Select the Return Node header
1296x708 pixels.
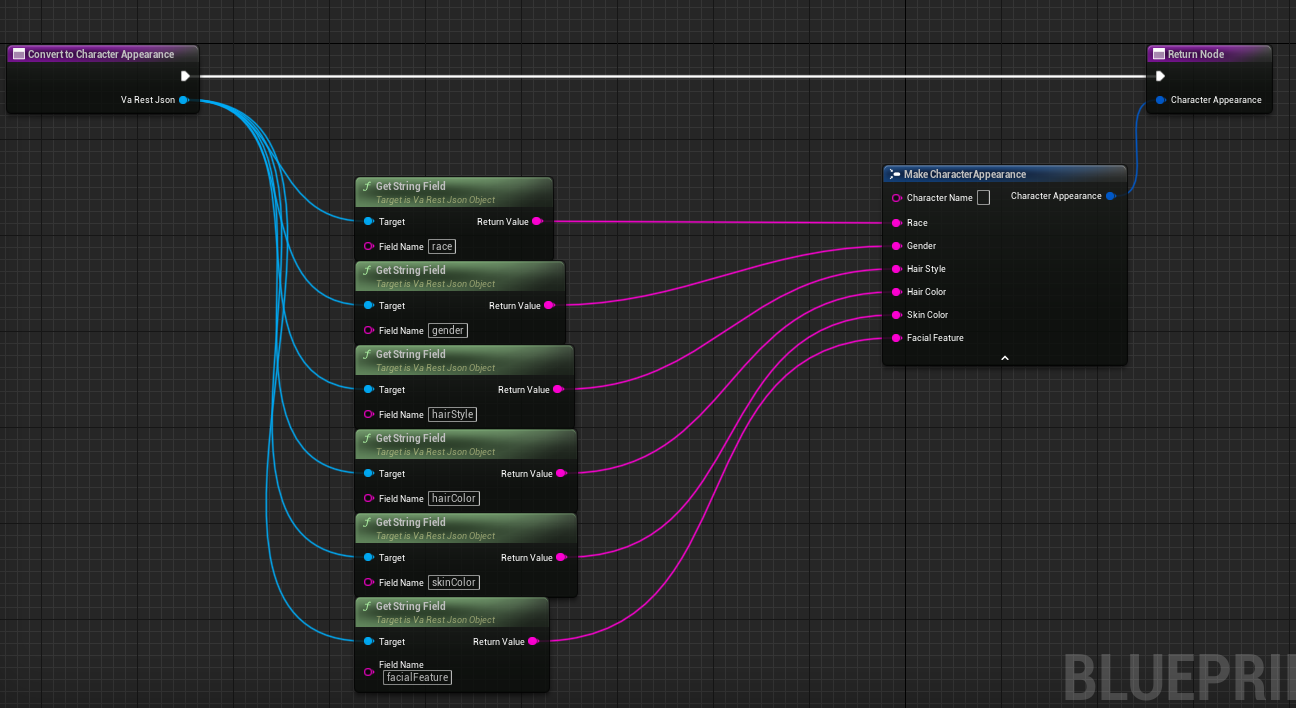[1196, 54]
